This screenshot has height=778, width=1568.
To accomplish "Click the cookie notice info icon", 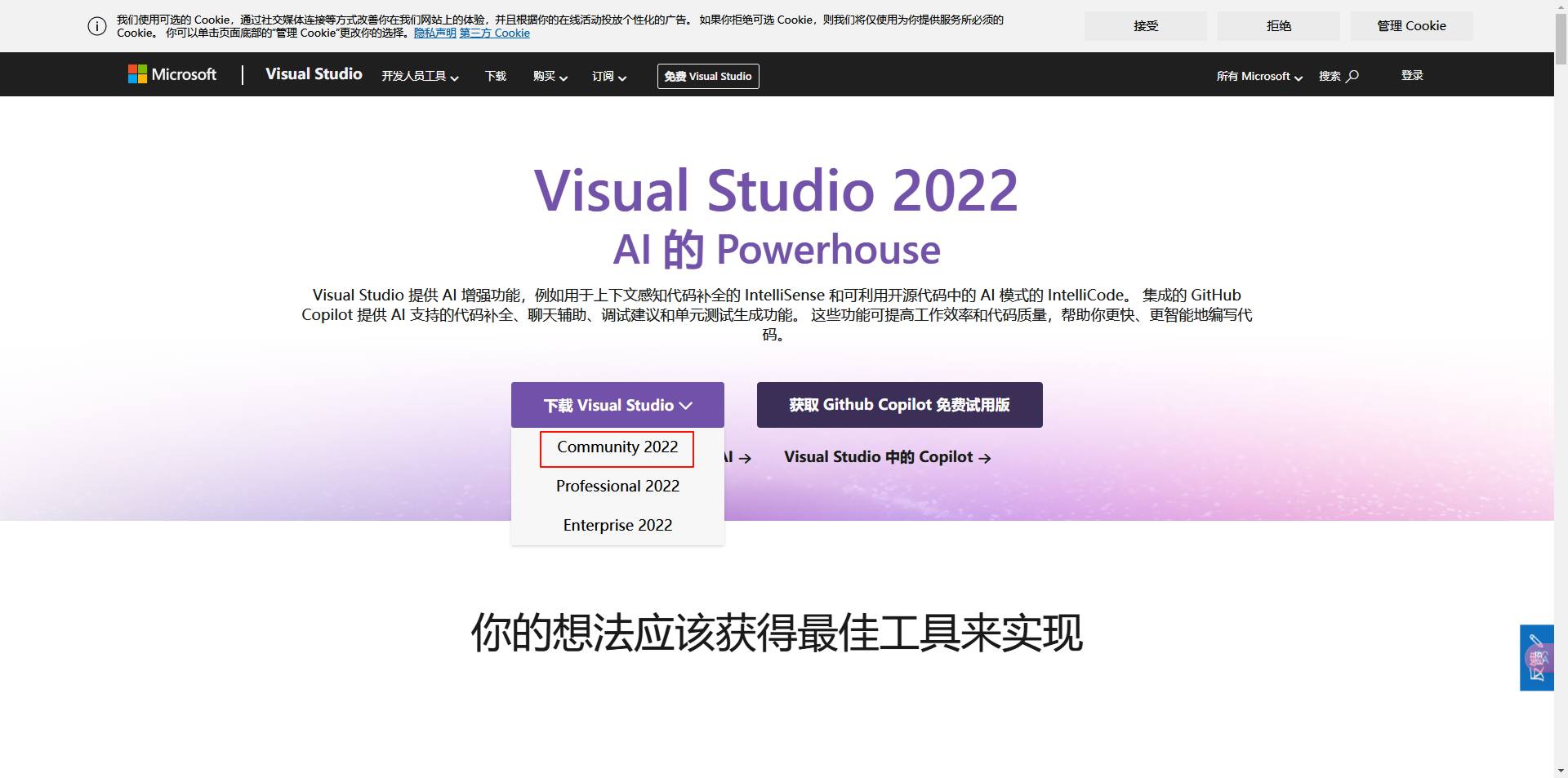I will point(97,26).
